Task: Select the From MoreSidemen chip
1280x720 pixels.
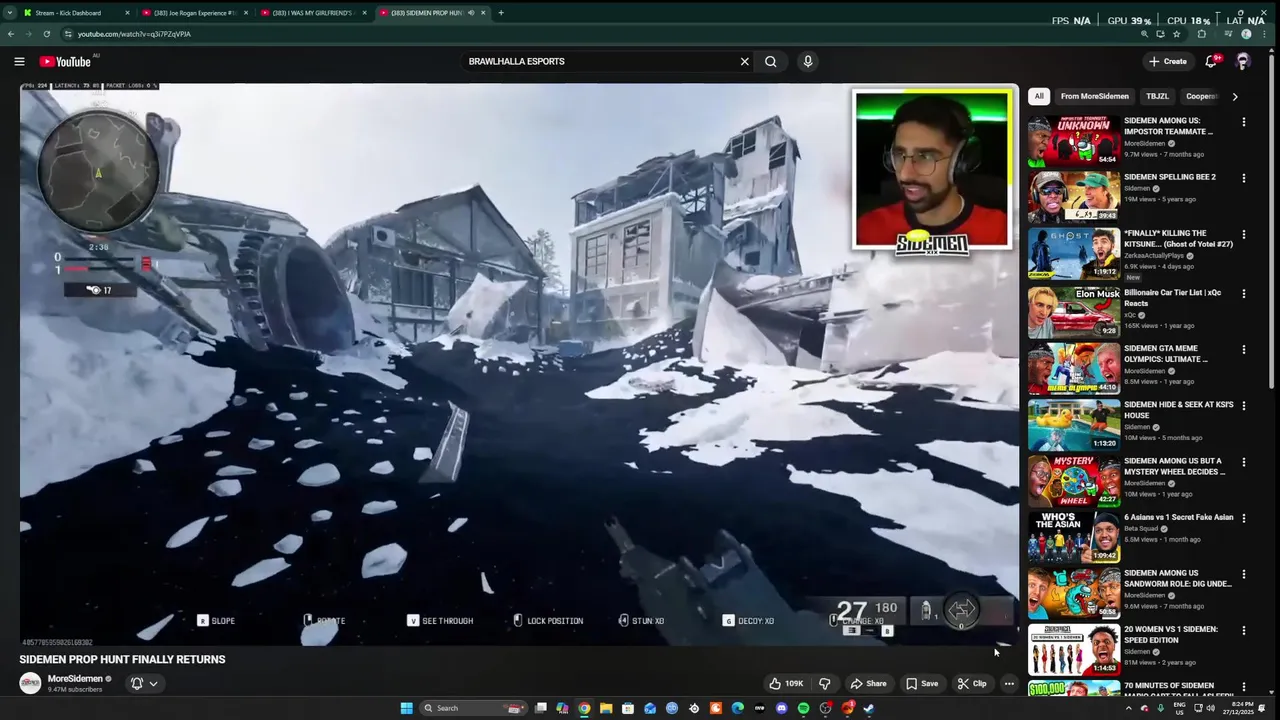Action: [x=1094, y=96]
